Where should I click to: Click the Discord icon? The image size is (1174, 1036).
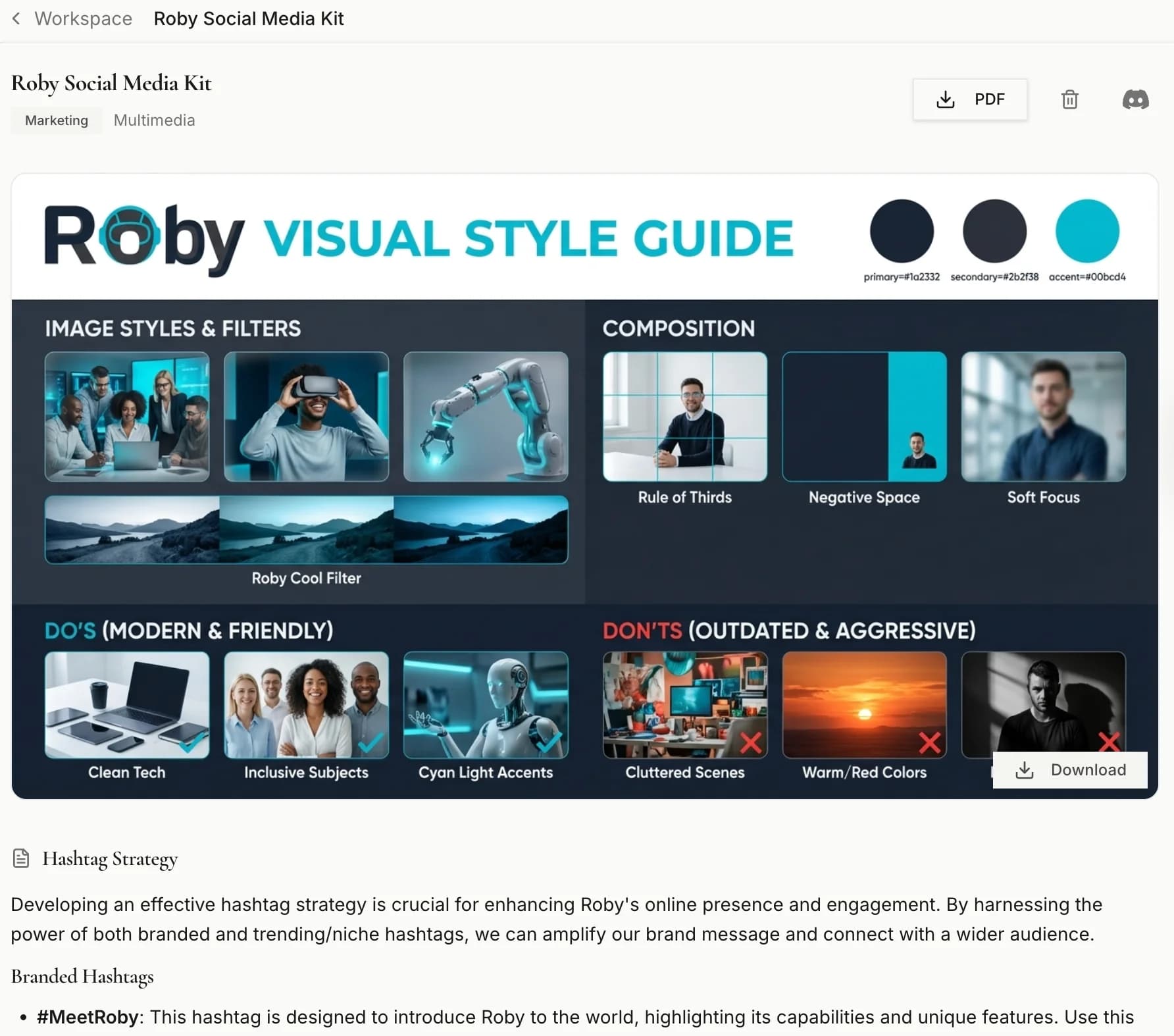1135,99
